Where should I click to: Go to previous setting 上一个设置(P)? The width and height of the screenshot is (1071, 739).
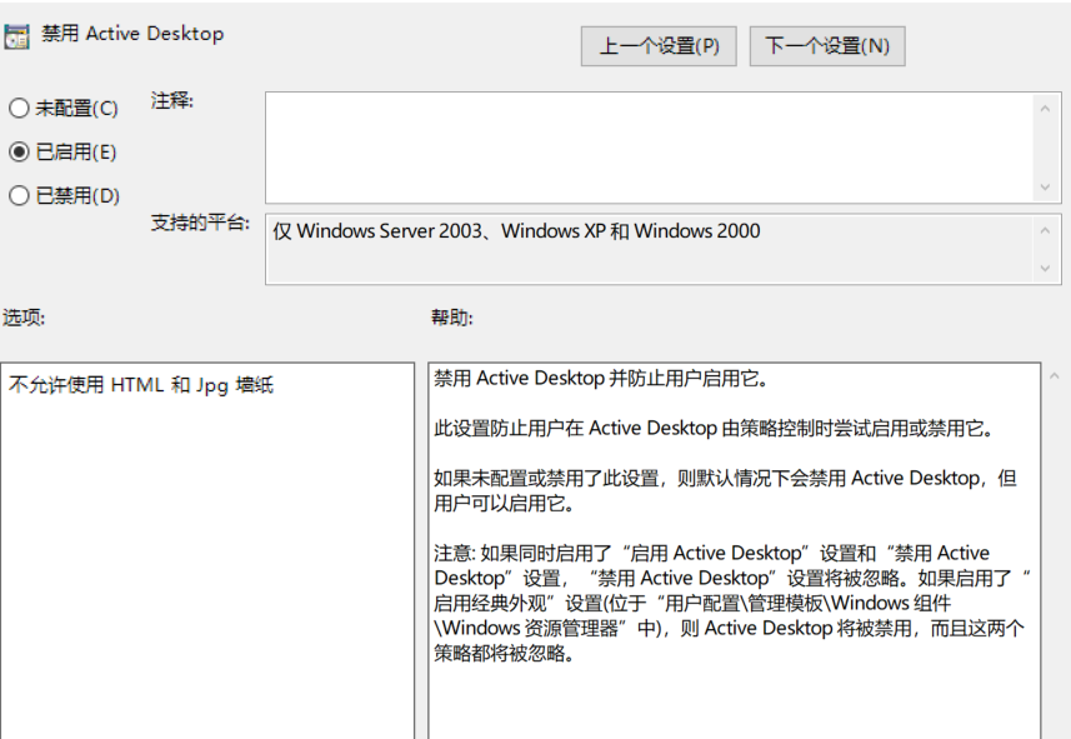coord(658,46)
